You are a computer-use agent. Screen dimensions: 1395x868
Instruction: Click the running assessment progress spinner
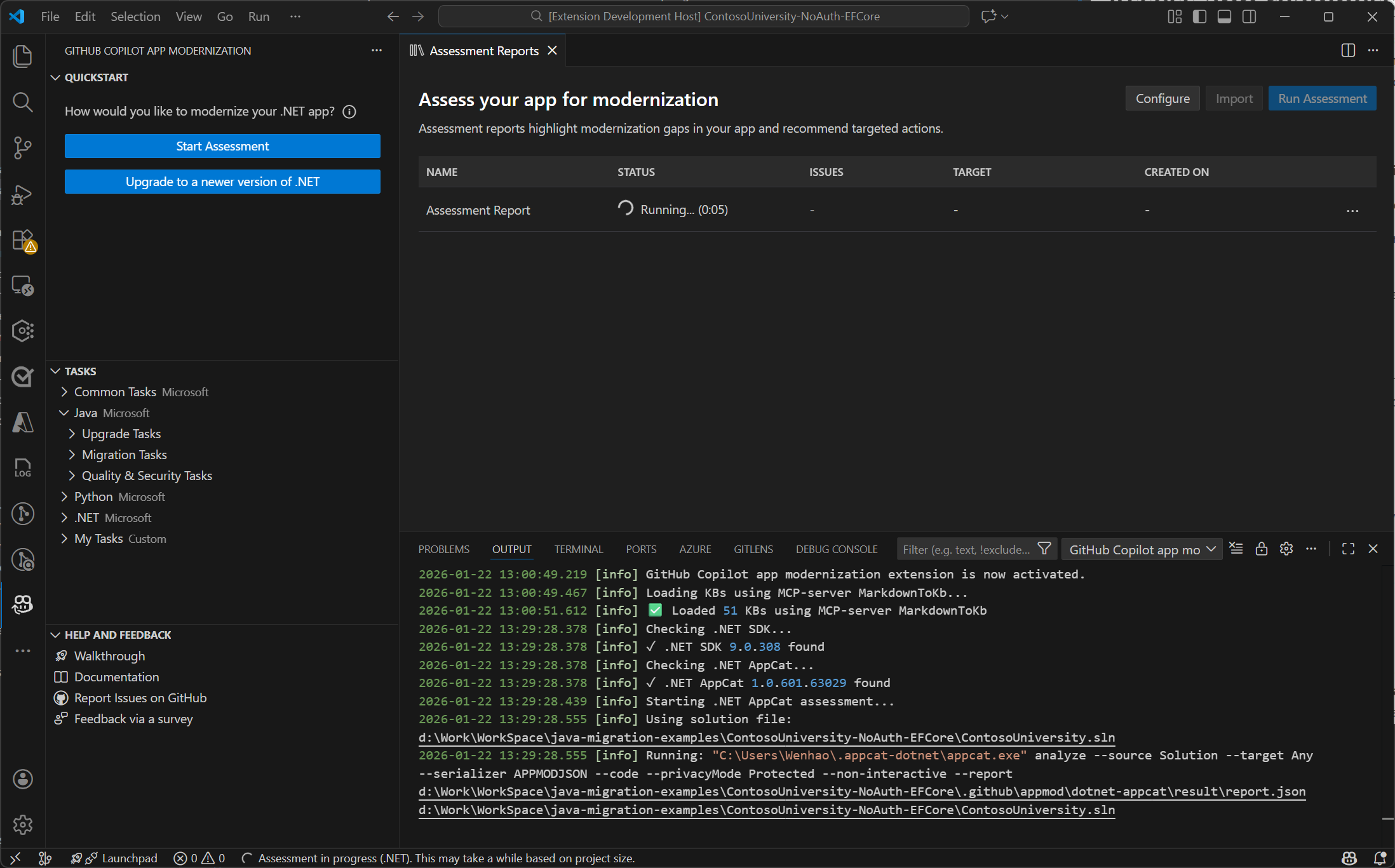point(624,208)
